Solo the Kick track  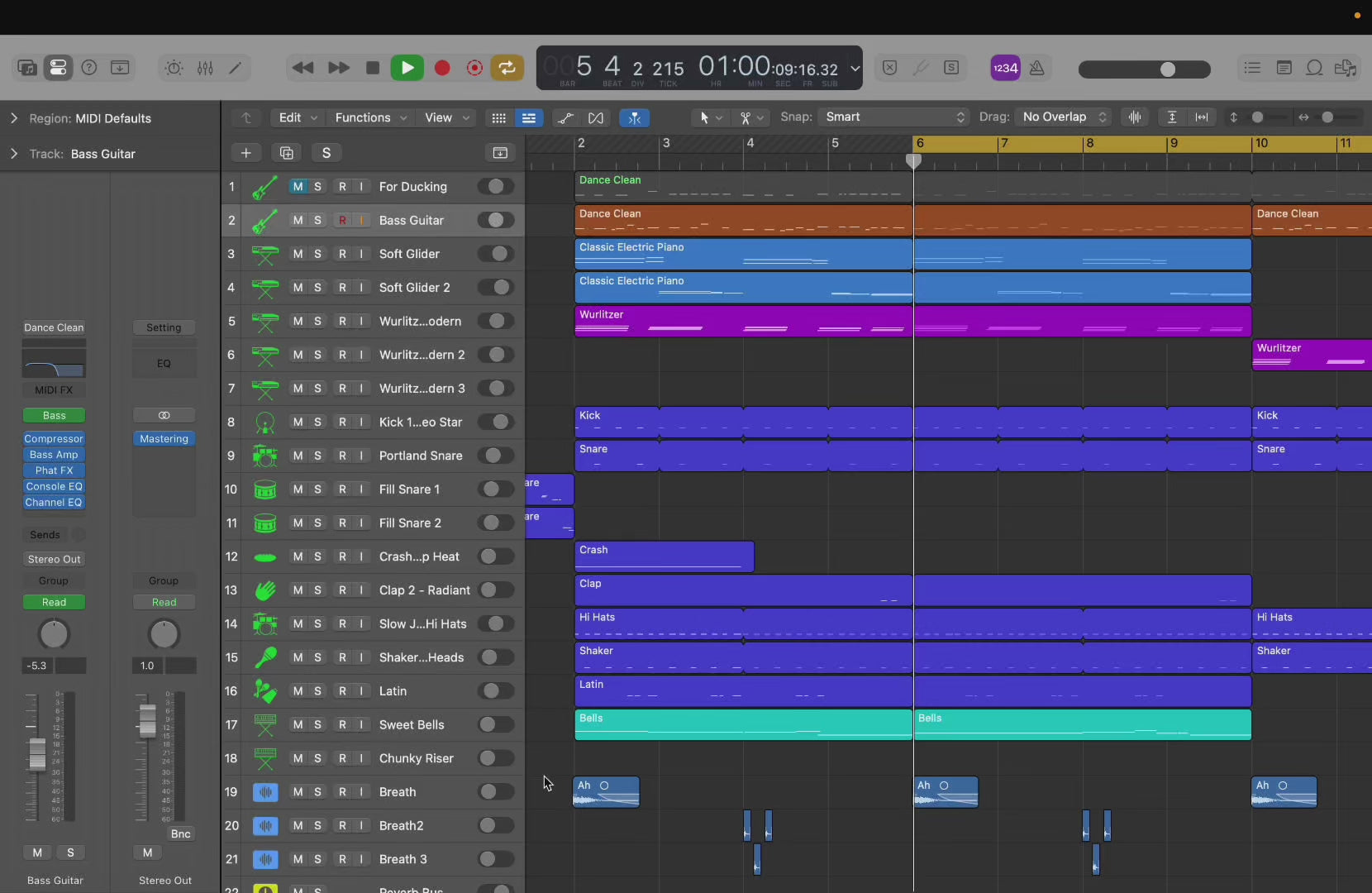(x=317, y=423)
